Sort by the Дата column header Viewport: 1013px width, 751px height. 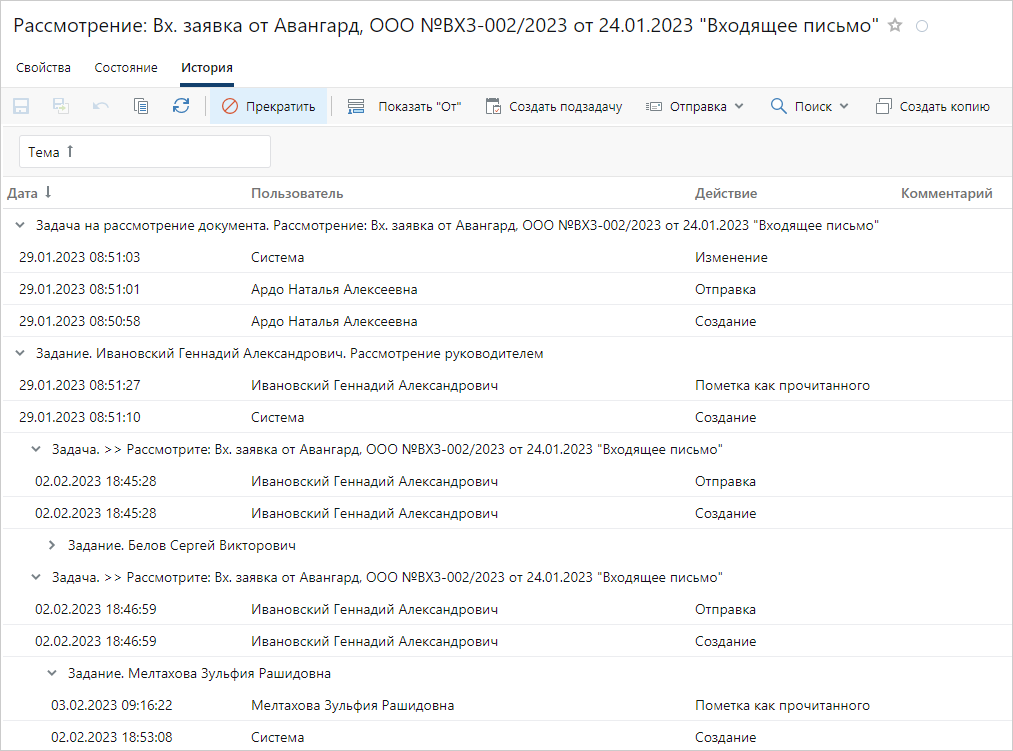(x=29, y=193)
